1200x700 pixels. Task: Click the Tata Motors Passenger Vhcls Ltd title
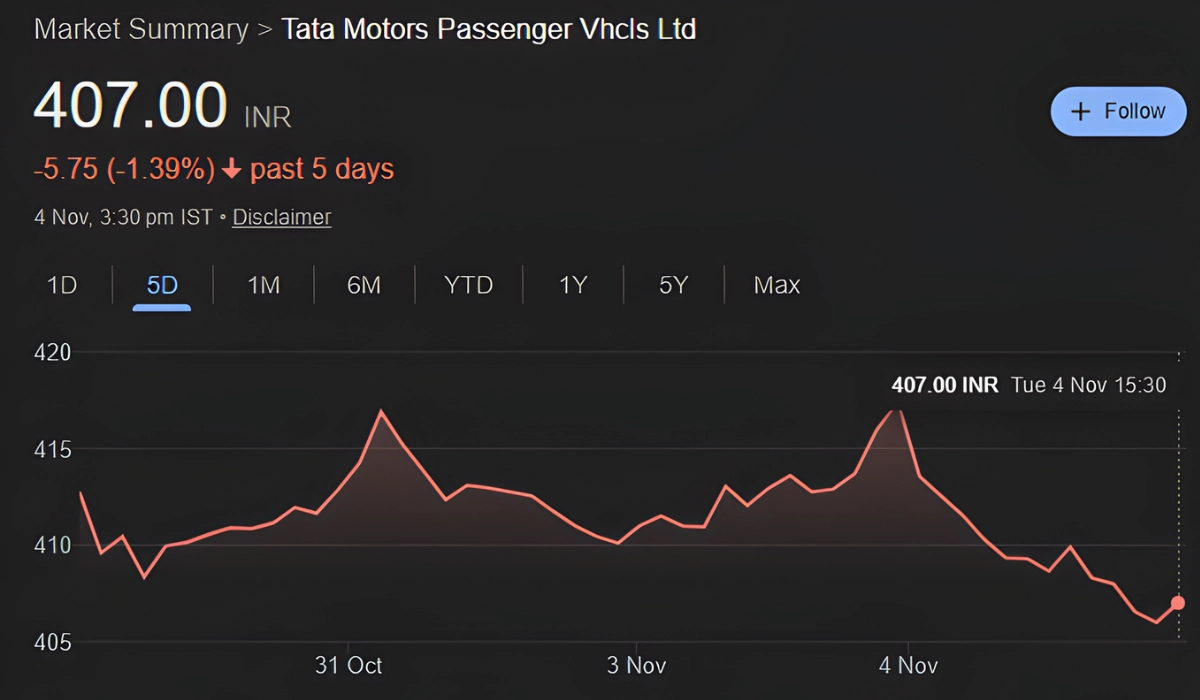point(488,29)
